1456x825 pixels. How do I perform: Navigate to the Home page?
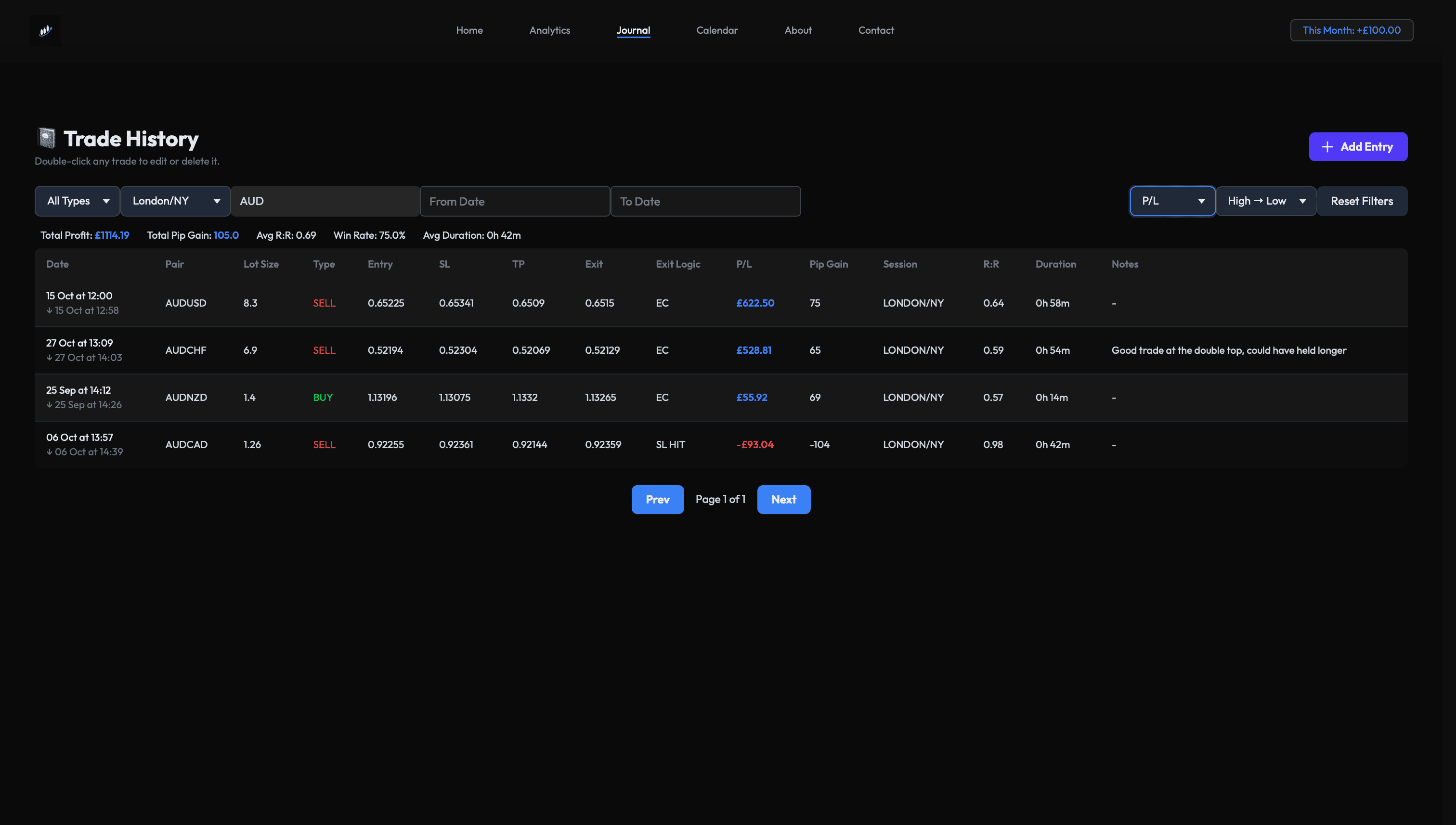click(469, 31)
